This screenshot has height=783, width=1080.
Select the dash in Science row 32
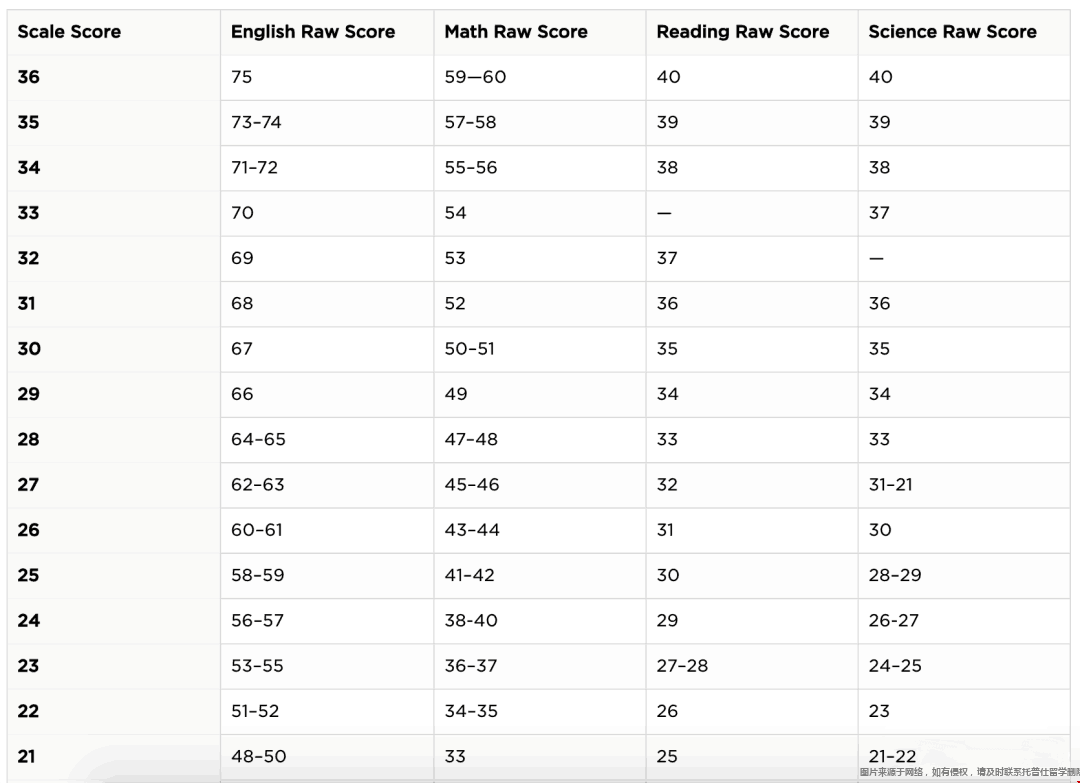point(876,259)
